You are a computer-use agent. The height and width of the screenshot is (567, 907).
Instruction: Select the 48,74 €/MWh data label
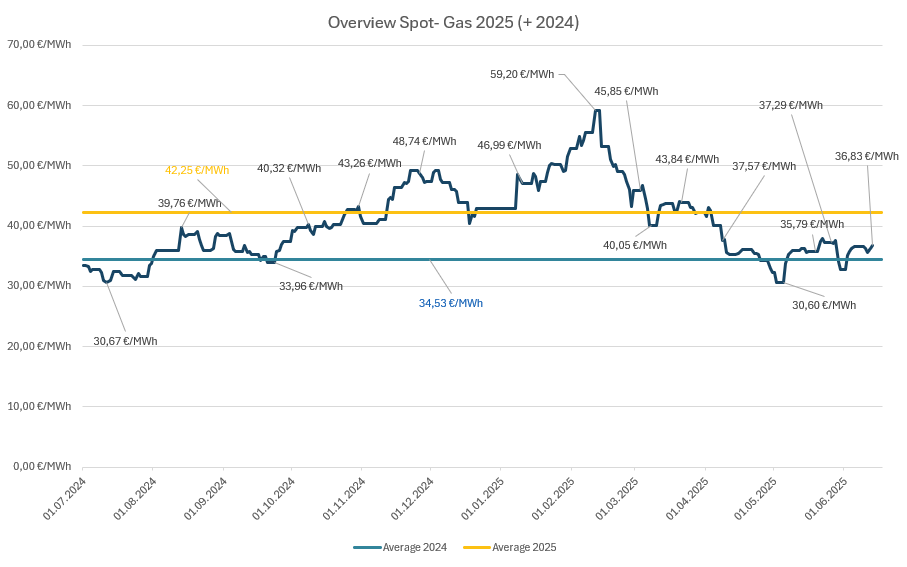tap(424, 141)
